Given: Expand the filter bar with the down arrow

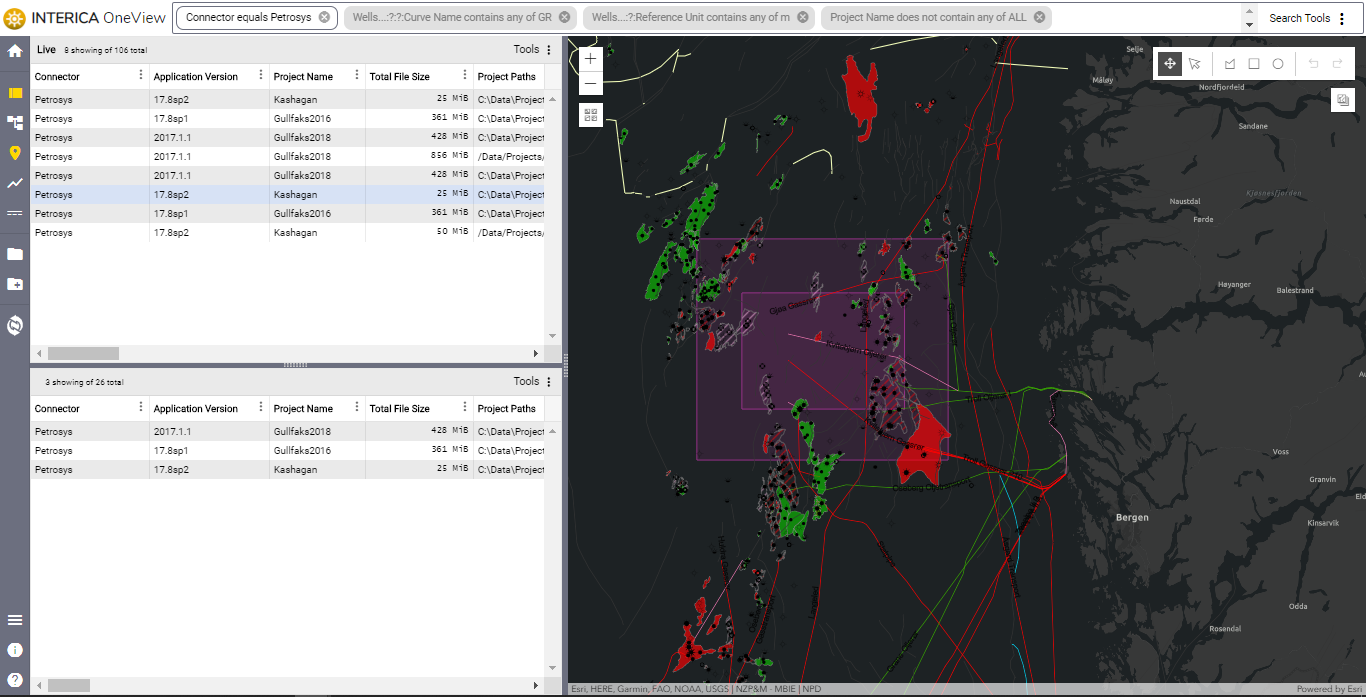Looking at the screenshot, I should 1249,24.
